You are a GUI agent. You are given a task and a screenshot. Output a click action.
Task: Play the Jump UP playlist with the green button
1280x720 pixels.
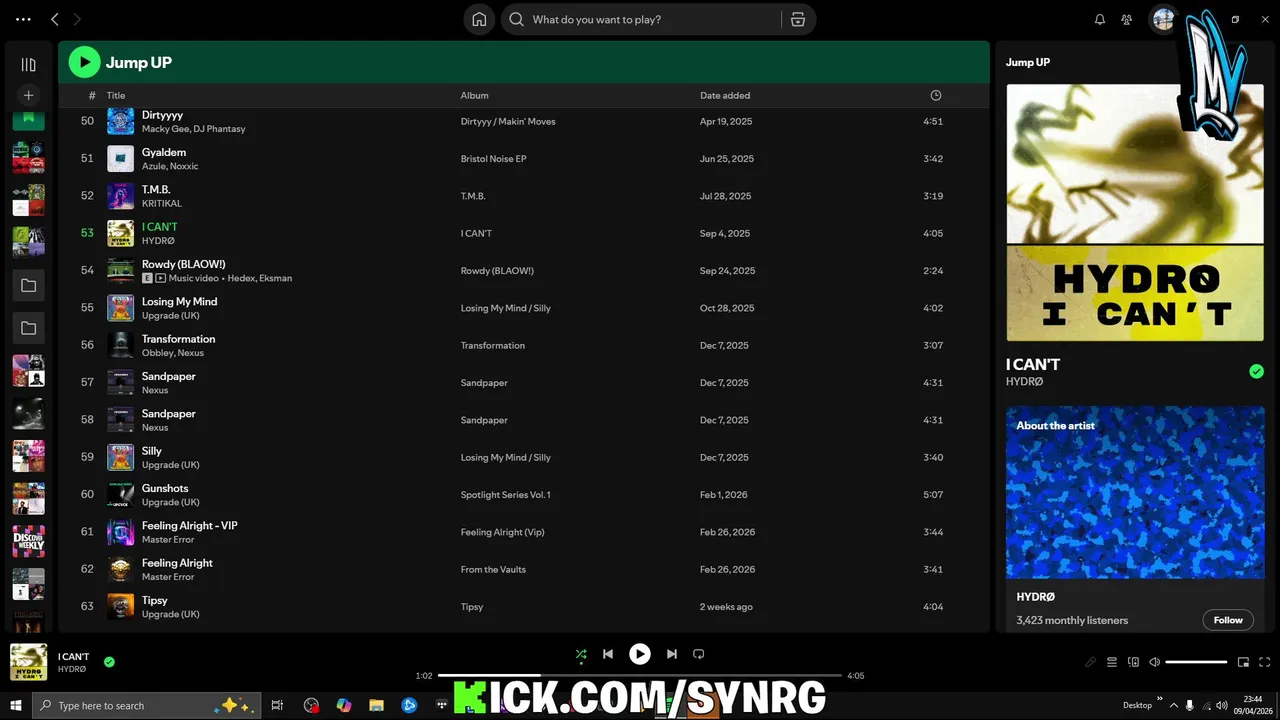click(x=84, y=62)
